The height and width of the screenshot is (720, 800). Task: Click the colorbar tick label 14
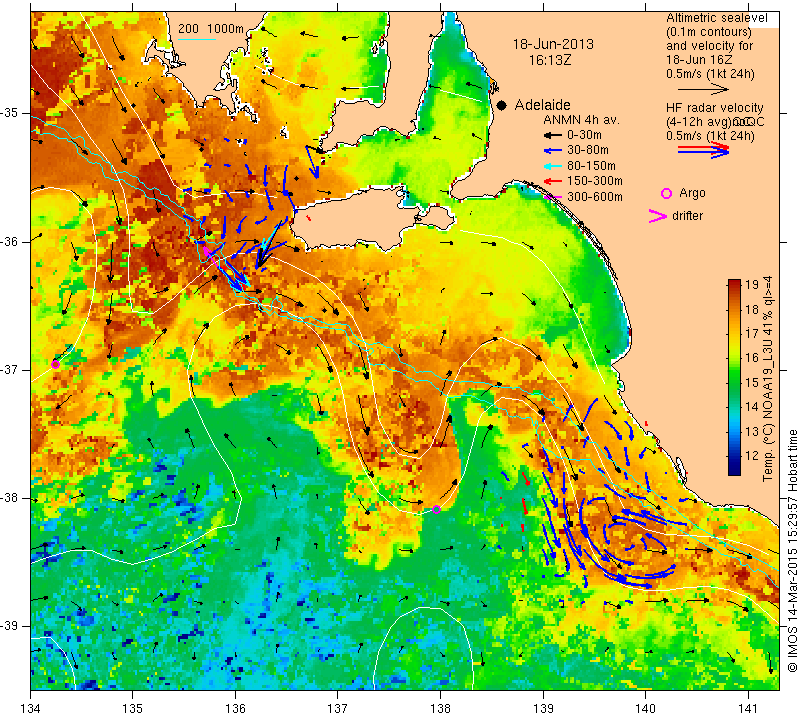point(752,407)
